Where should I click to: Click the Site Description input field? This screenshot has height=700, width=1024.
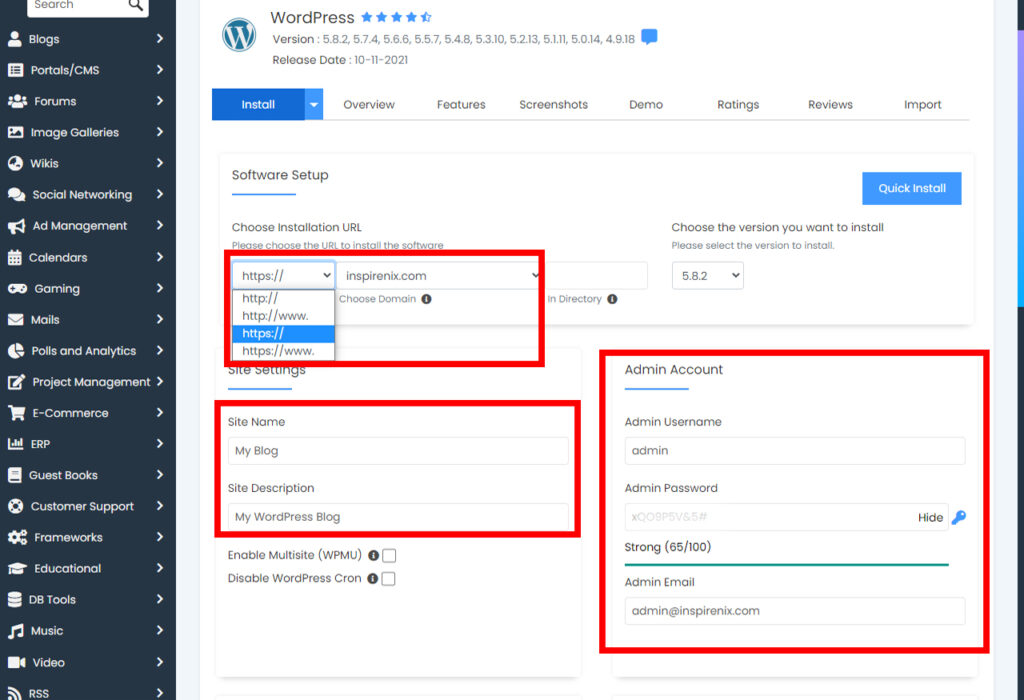click(398, 517)
